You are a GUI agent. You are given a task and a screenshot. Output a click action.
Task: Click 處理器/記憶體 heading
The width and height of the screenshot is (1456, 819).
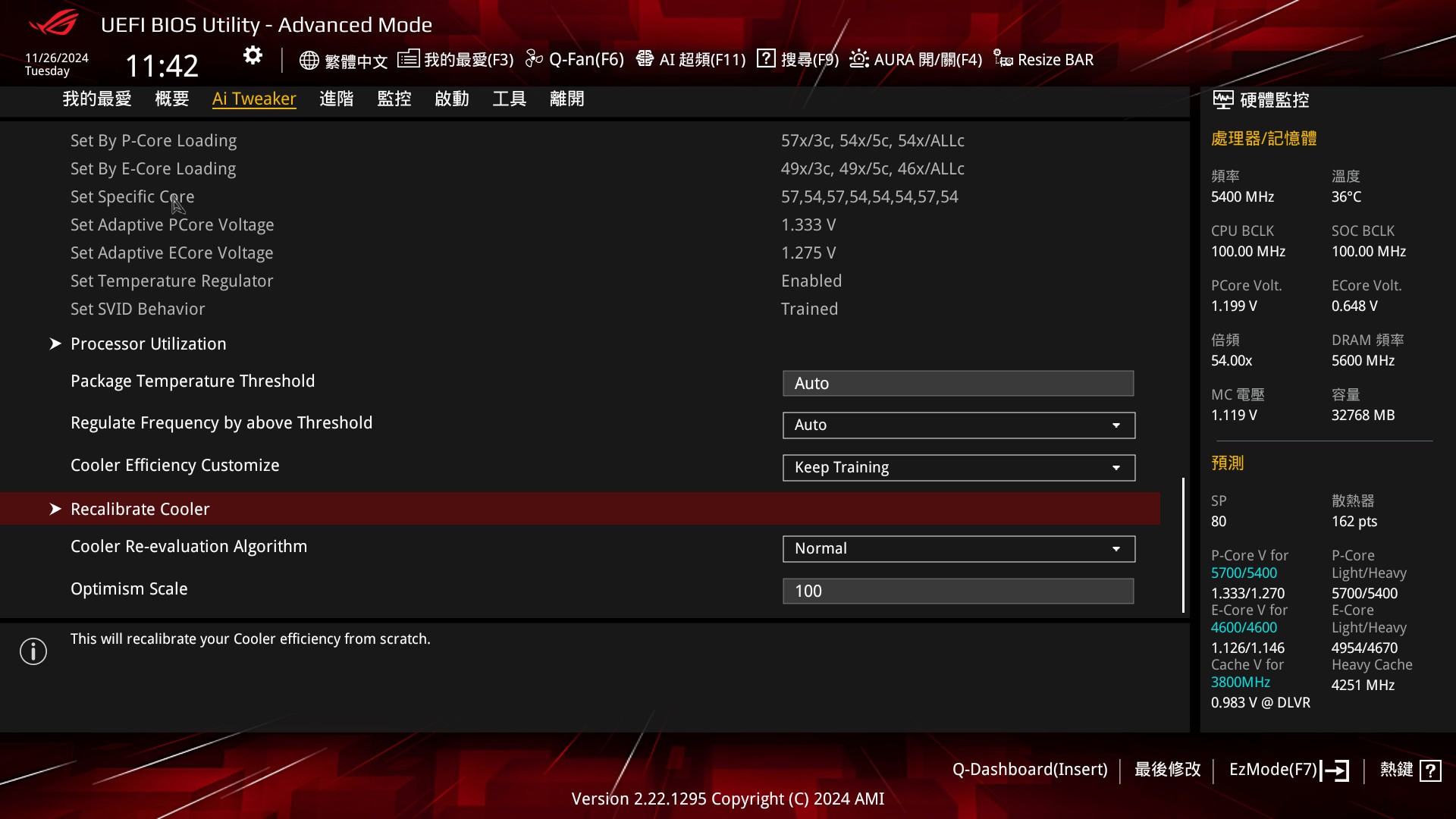pyautogui.click(x=1264, y=139)
